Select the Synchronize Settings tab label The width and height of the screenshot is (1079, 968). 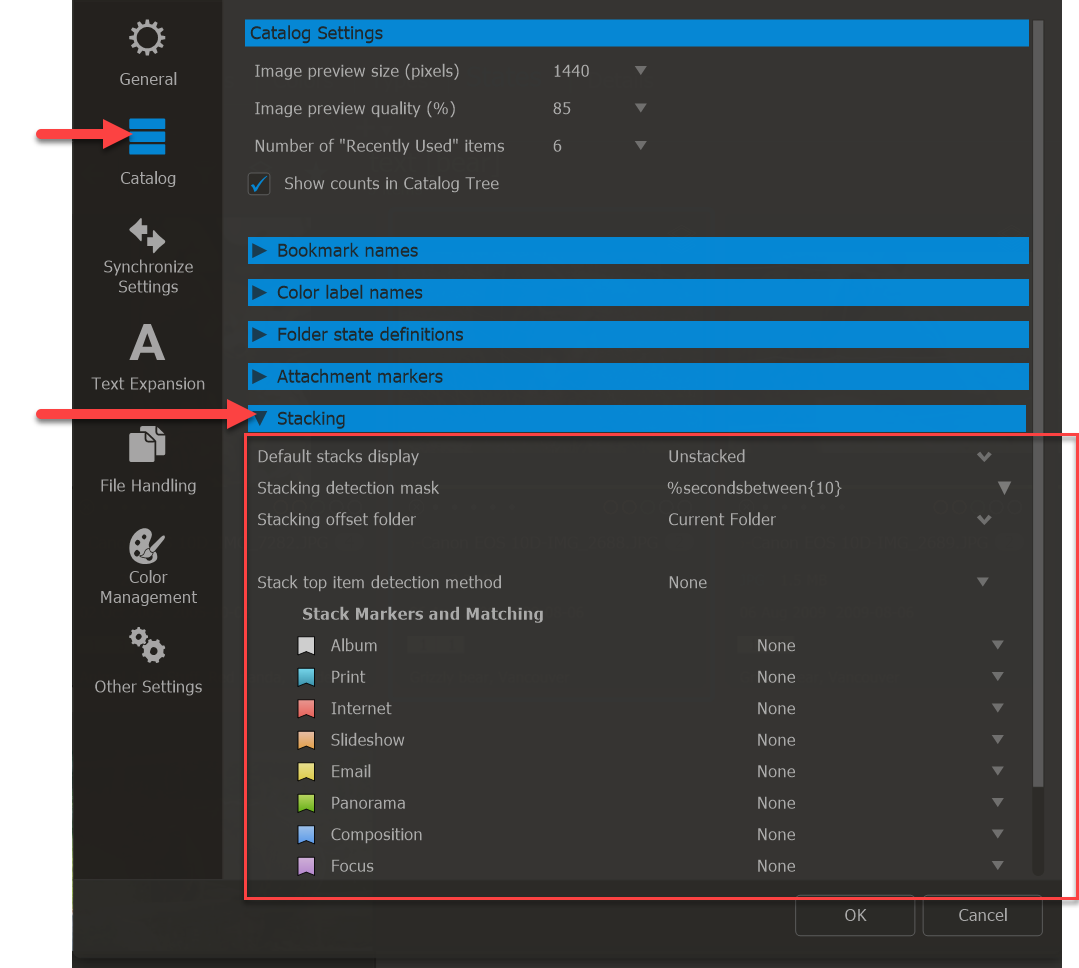(x=148, y=277)
